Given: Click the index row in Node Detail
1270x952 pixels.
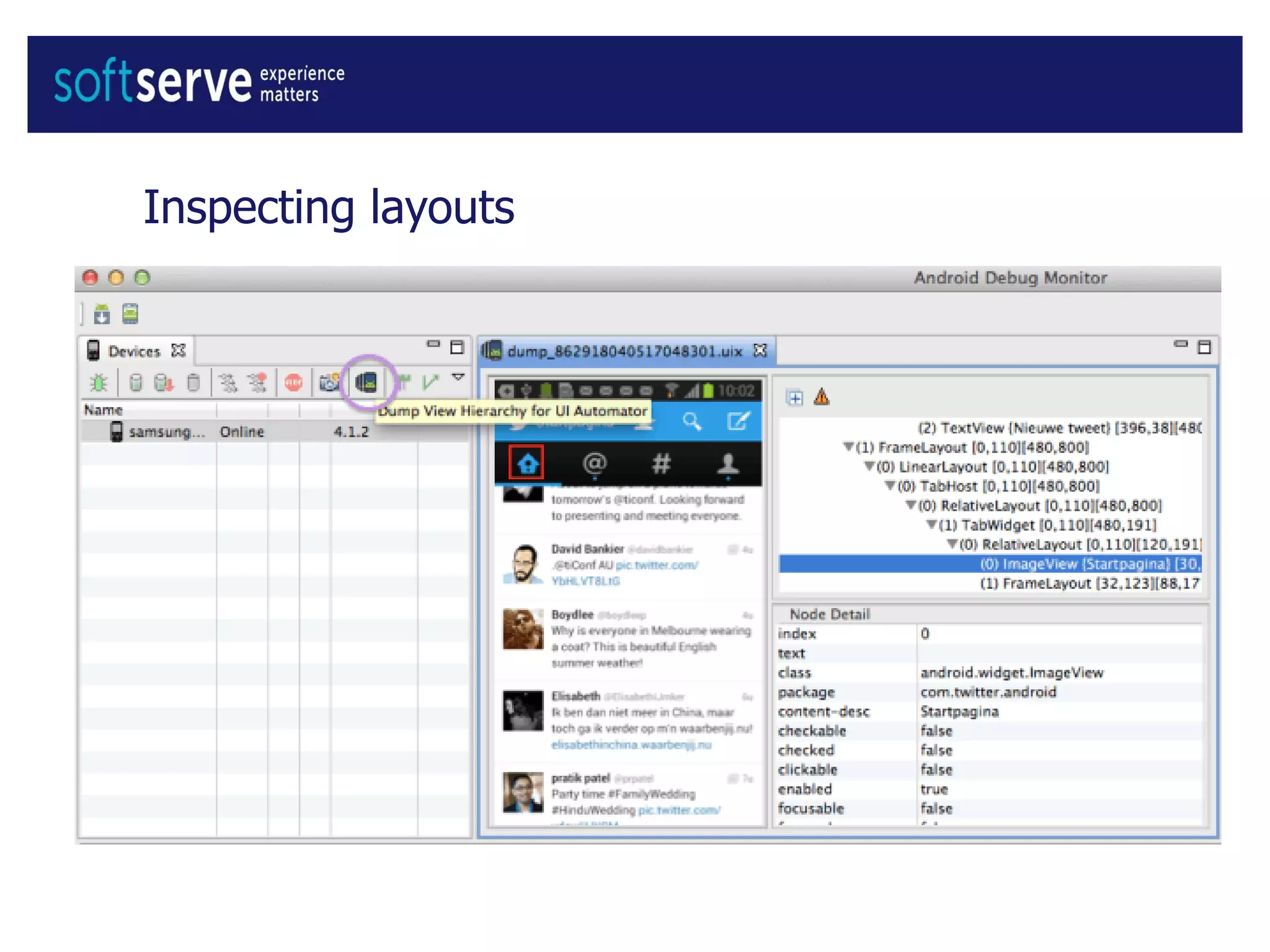Looking at the screenshot, I should click(990, 633).
